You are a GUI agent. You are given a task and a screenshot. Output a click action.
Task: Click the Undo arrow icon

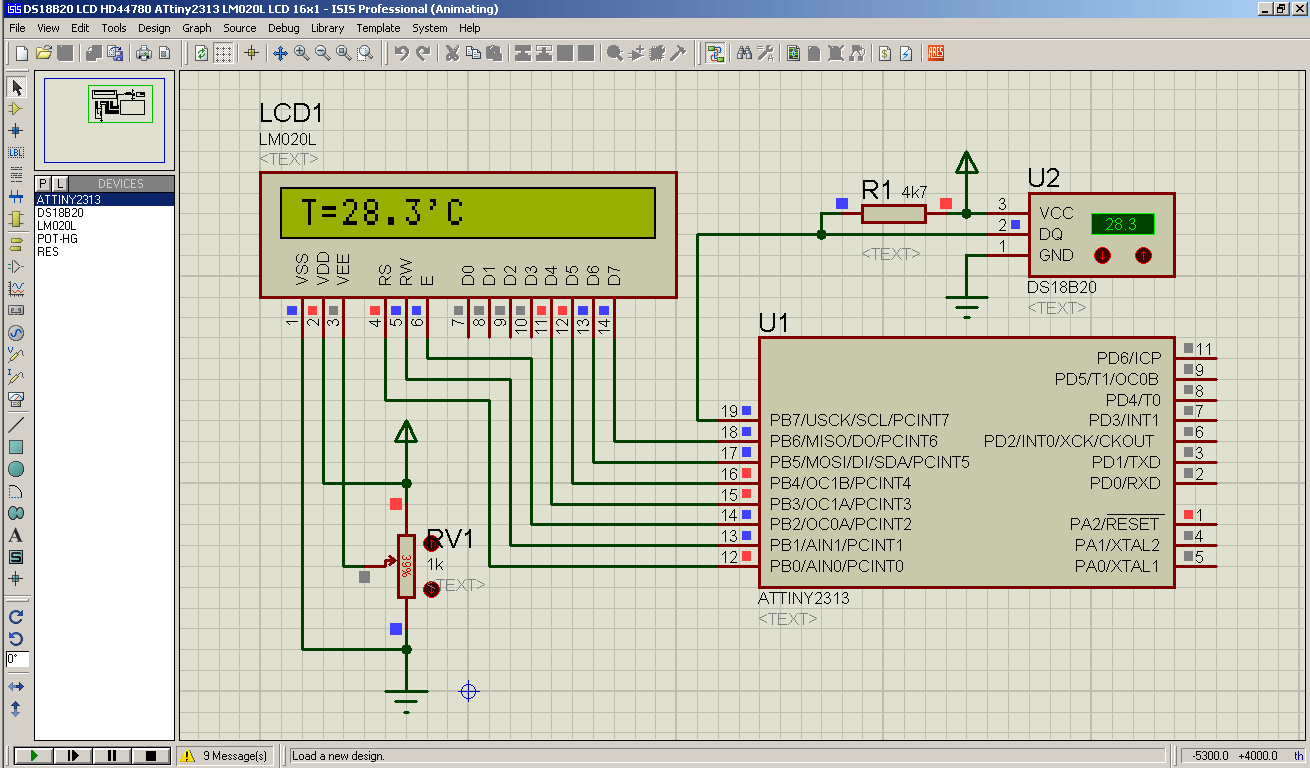click(x=402, y=53)
